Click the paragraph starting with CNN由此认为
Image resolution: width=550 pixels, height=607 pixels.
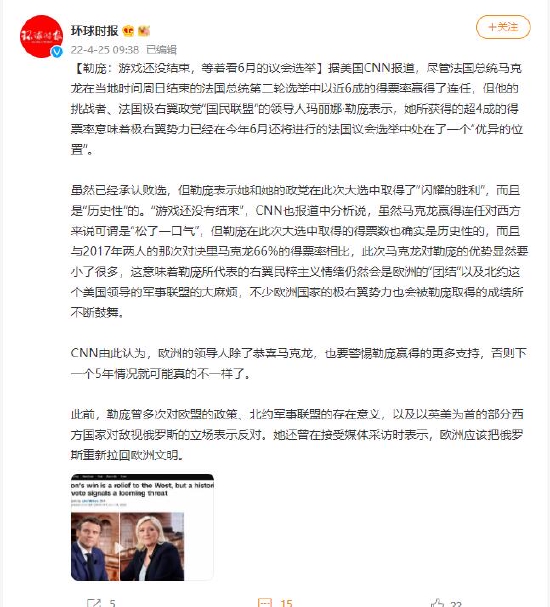(298, 363)
